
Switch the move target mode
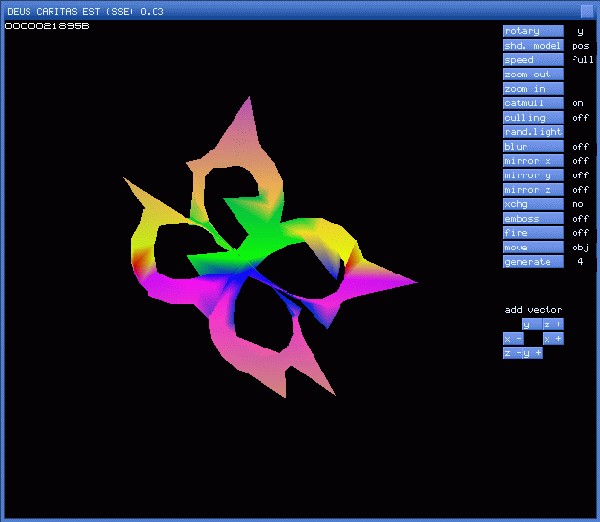pyautogui.click(x=533, y=247)
